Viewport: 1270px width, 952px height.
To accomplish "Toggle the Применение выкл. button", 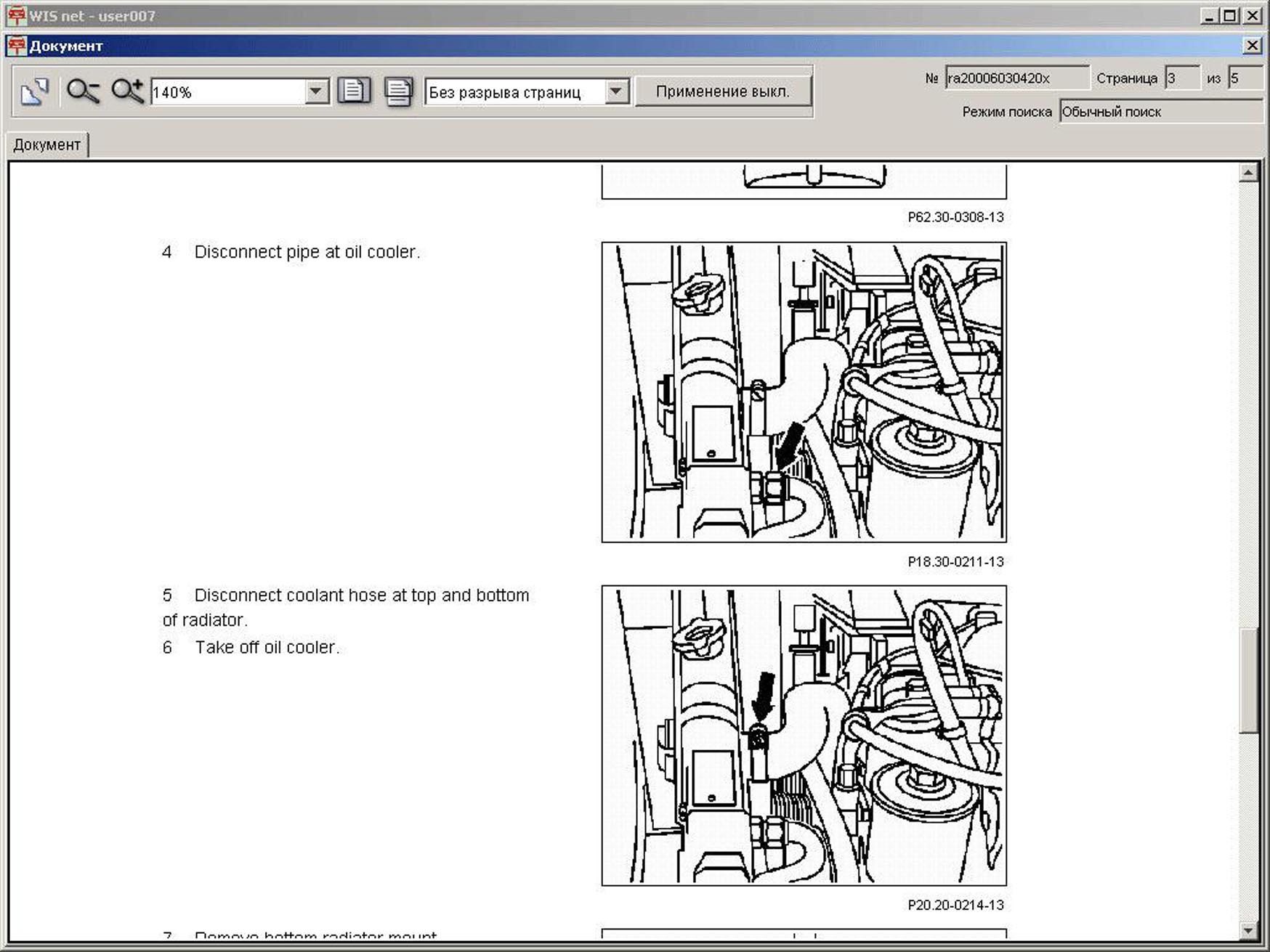I will pos(722,92).
